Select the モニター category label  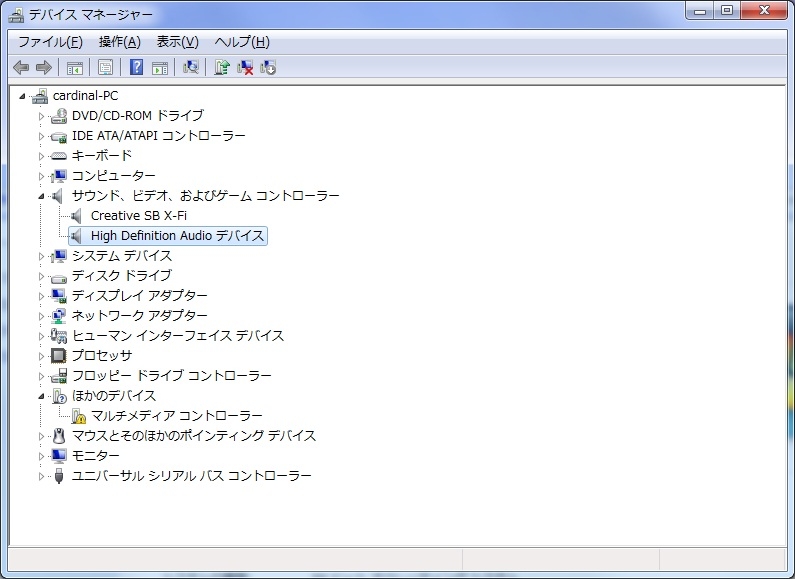(x=95, y=456)
